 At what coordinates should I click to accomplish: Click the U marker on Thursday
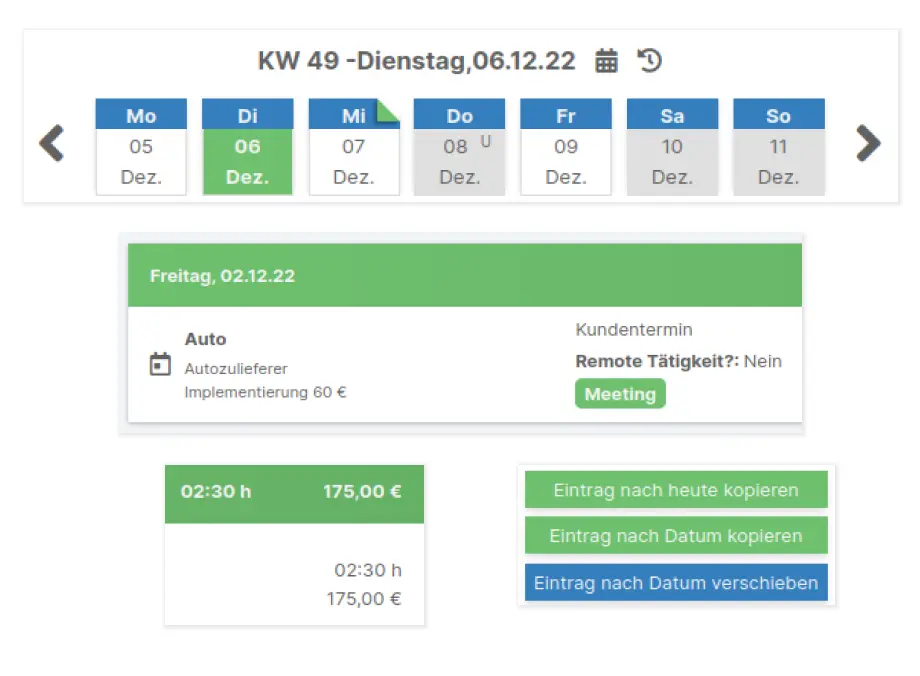coord(486,141)
